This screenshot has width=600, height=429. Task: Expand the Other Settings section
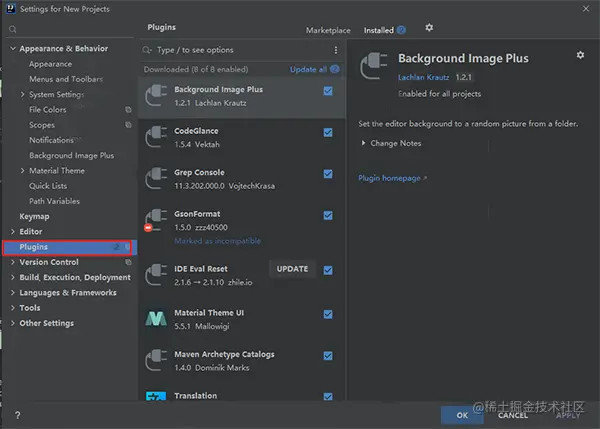click(13, 323)
